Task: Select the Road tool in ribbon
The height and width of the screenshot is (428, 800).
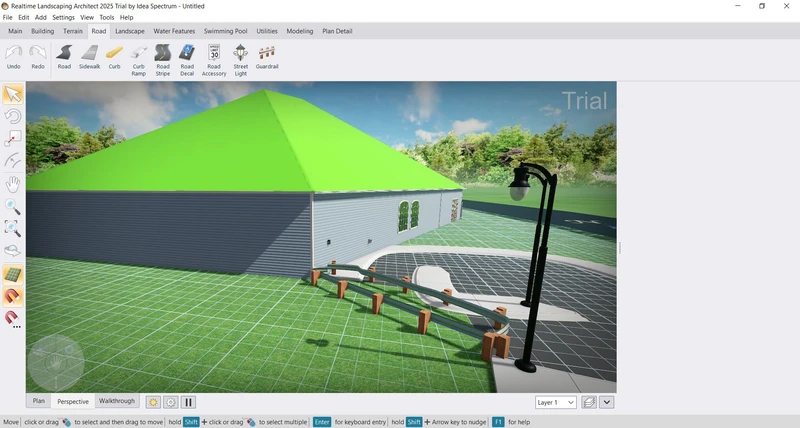Action: (64, 57)
